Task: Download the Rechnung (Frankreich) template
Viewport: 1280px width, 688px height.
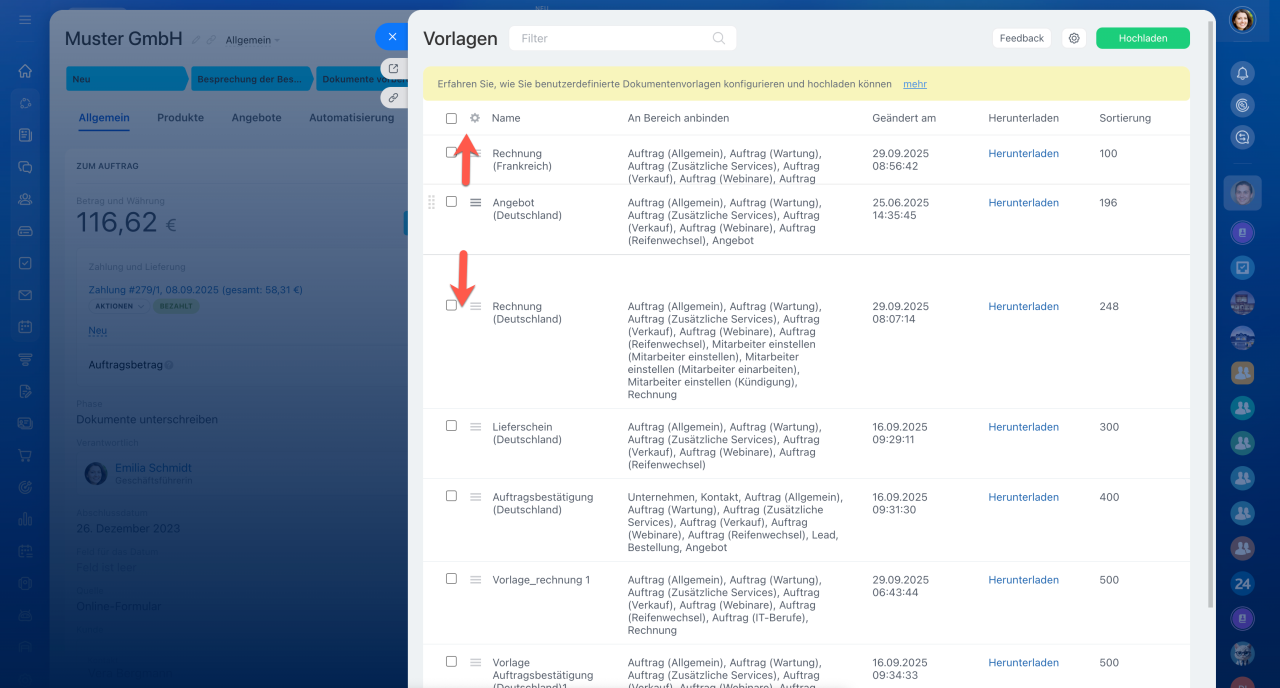Action: [1023, 153]
